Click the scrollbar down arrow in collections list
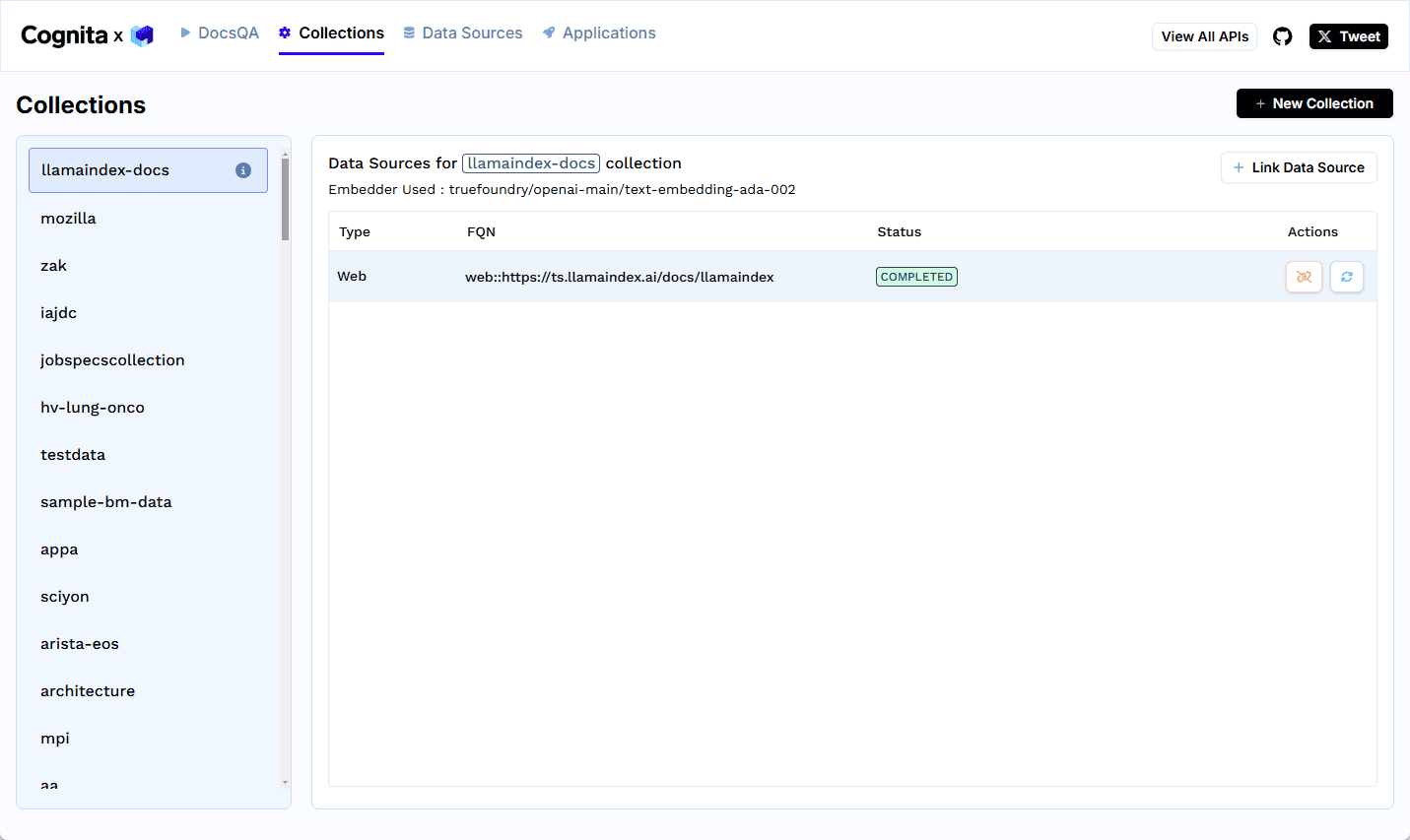 click(x=285, y=783)
